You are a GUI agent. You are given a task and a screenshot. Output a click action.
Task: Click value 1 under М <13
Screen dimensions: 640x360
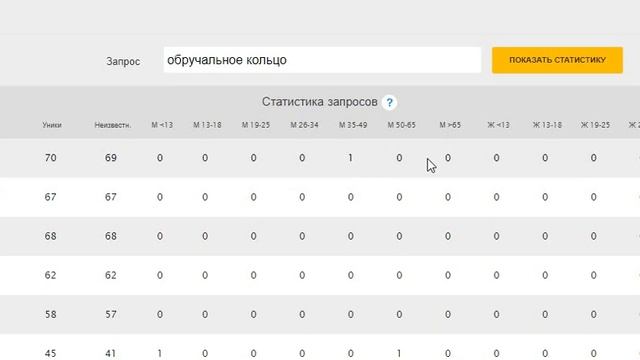(160, 353)
